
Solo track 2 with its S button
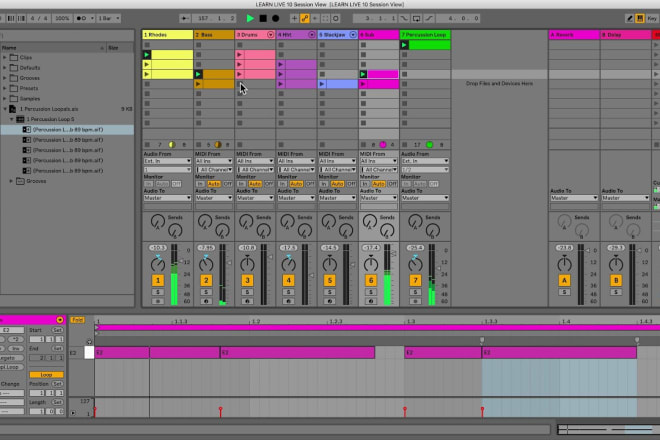206,292
